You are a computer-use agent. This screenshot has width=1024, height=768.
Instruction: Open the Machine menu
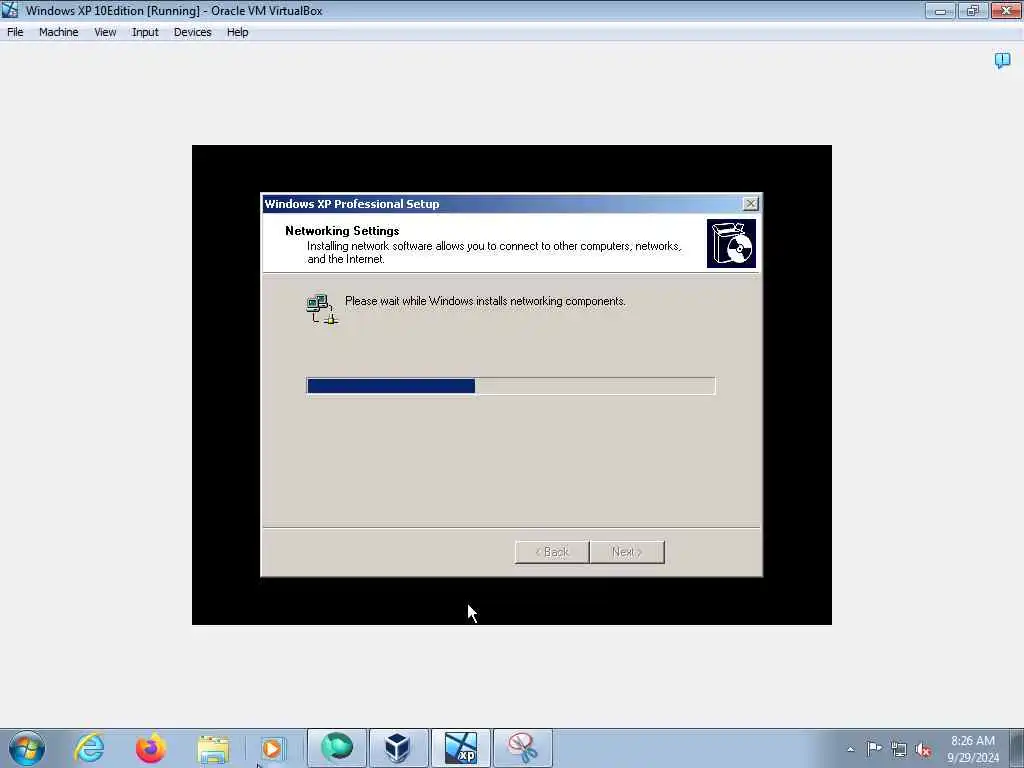(x=58, y=32)
